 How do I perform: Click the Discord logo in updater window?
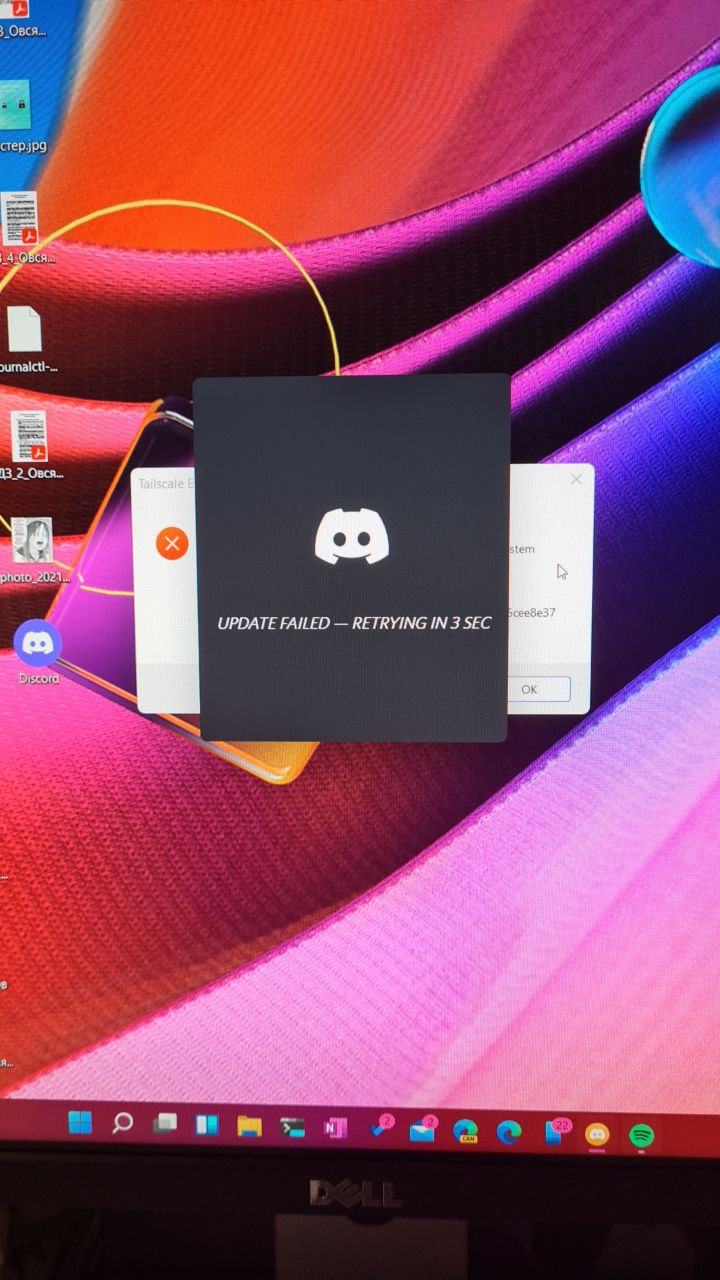point(352,536)
